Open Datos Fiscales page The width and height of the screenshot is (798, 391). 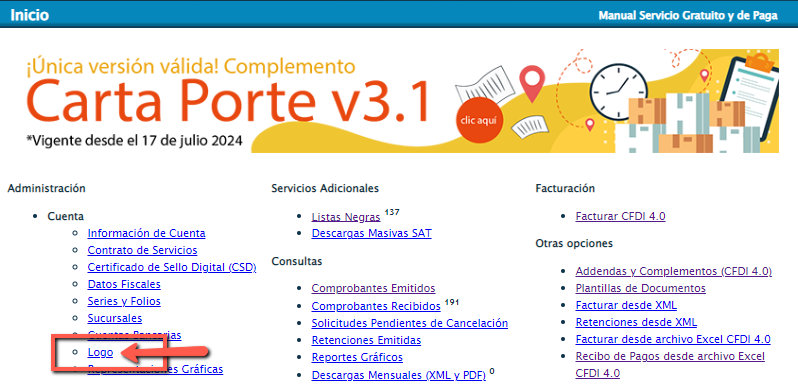pyautogui.click(x=124, y=284)
